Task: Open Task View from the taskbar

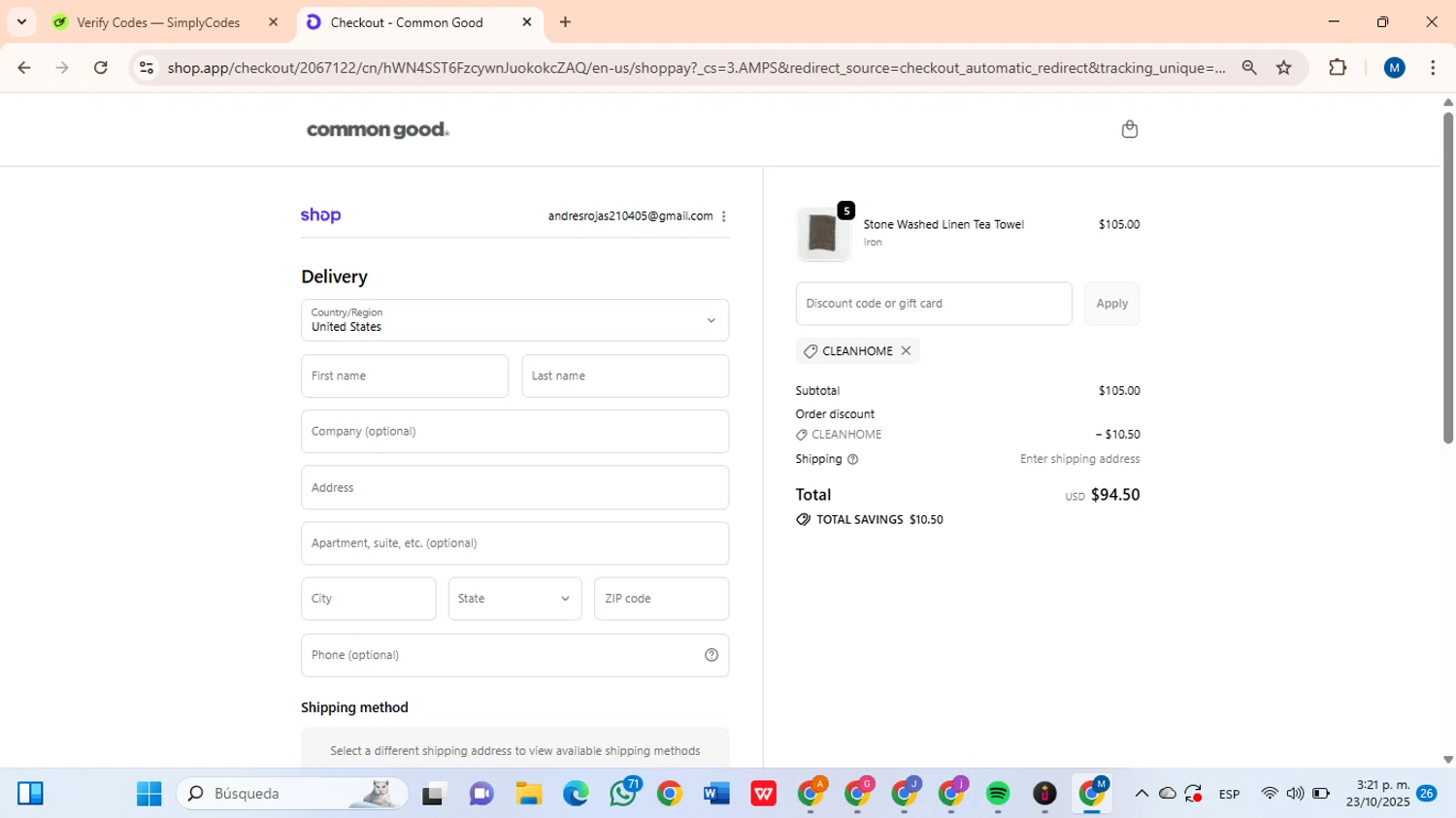Action: pos(434,794)
